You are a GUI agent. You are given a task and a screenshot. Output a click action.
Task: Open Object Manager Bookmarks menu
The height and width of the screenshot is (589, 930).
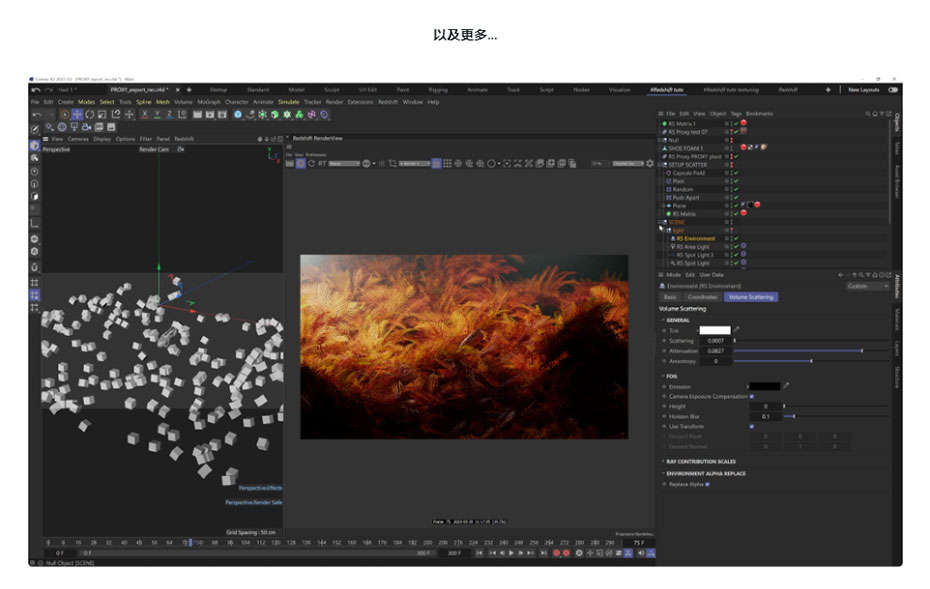tap(759, 113)
